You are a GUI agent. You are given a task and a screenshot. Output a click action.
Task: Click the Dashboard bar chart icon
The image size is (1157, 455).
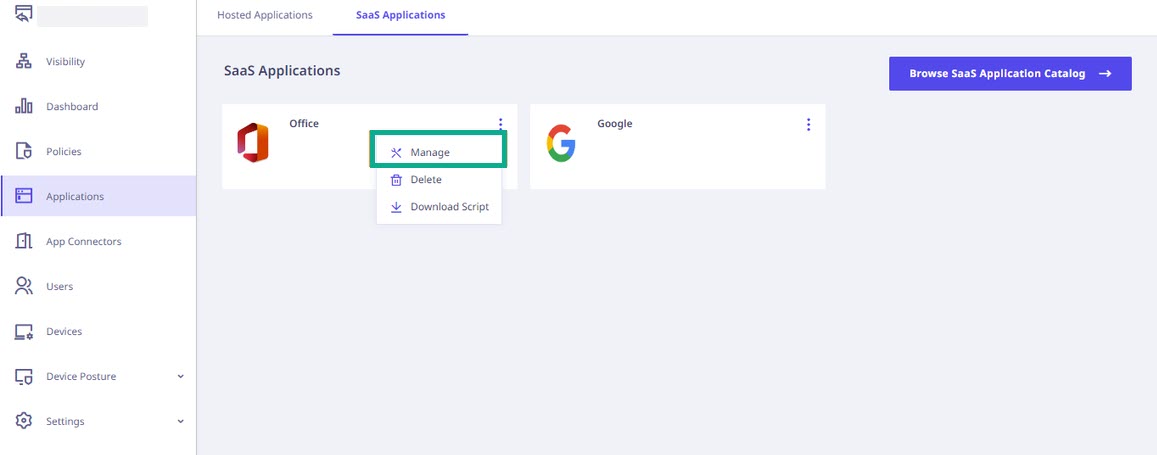coord(24,106)
